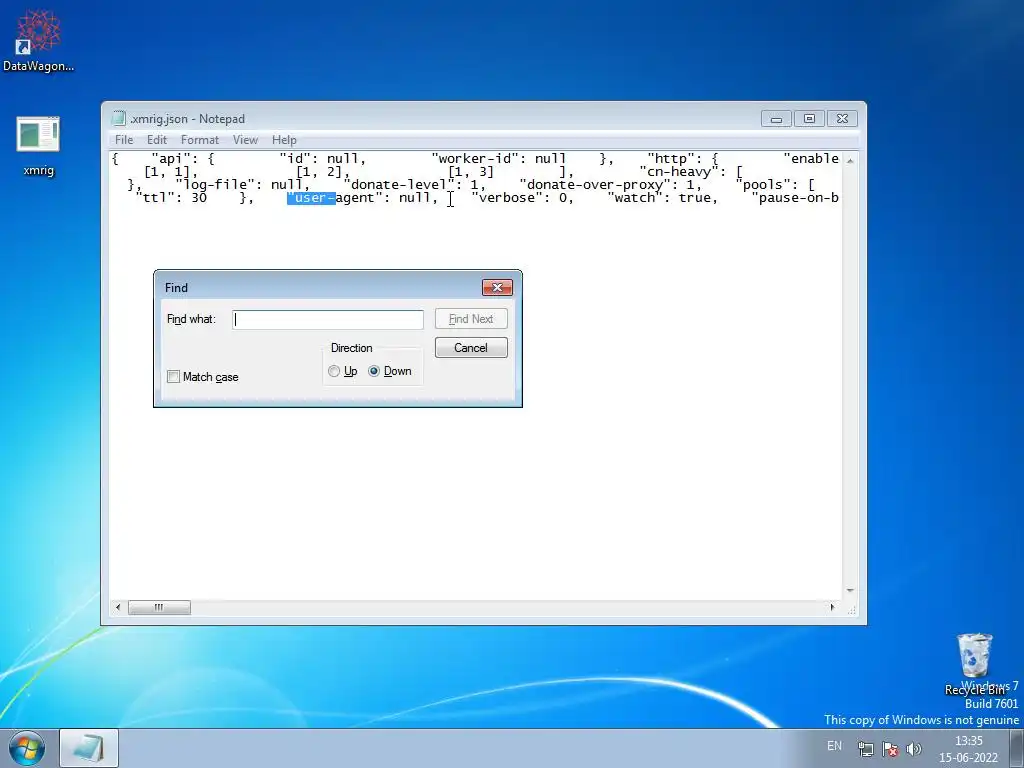Close the Find dialog
This screenshot has width=1024, height=768.
pyautogui.click(x=497, y=287)
